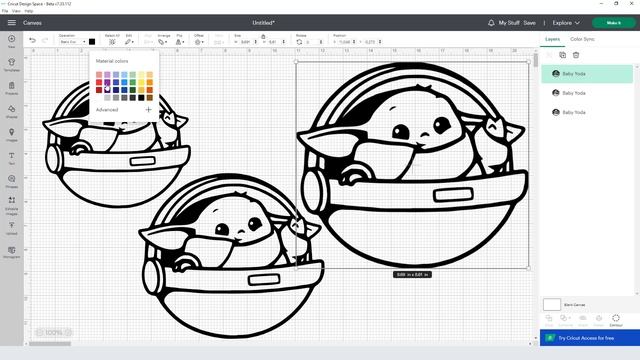Switch to the Color Sync tab
Image resolution: width=640 pixels, height=360 pixels.
click(x=582, y=39)
